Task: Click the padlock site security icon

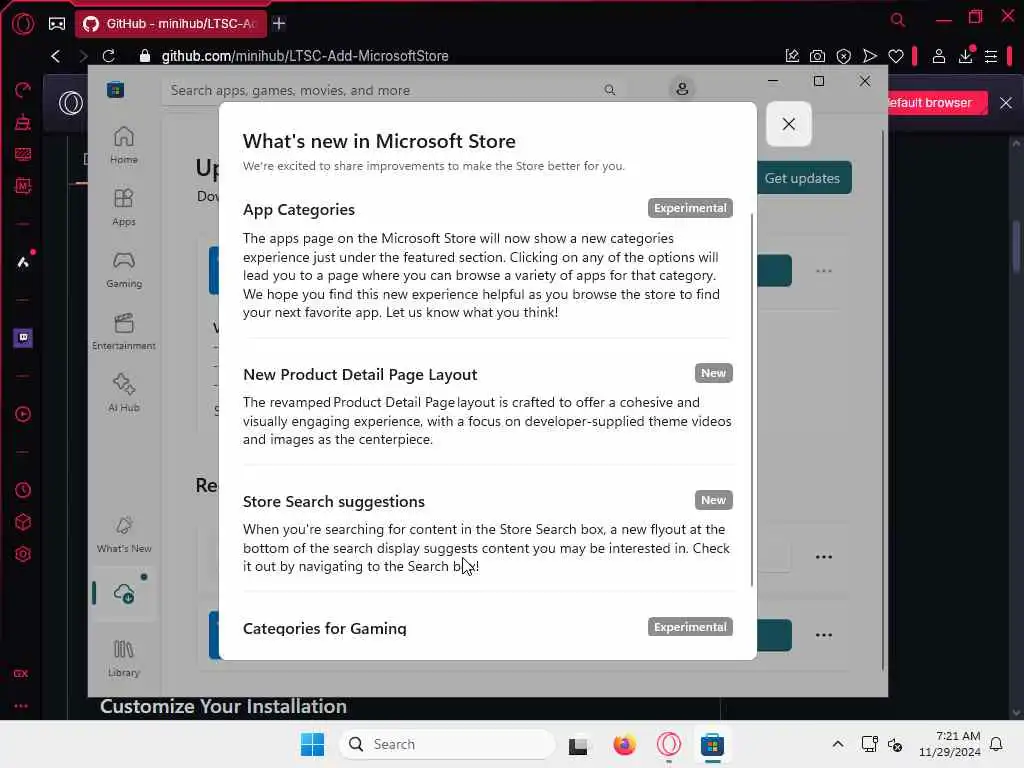Action: tap(145, 56)
